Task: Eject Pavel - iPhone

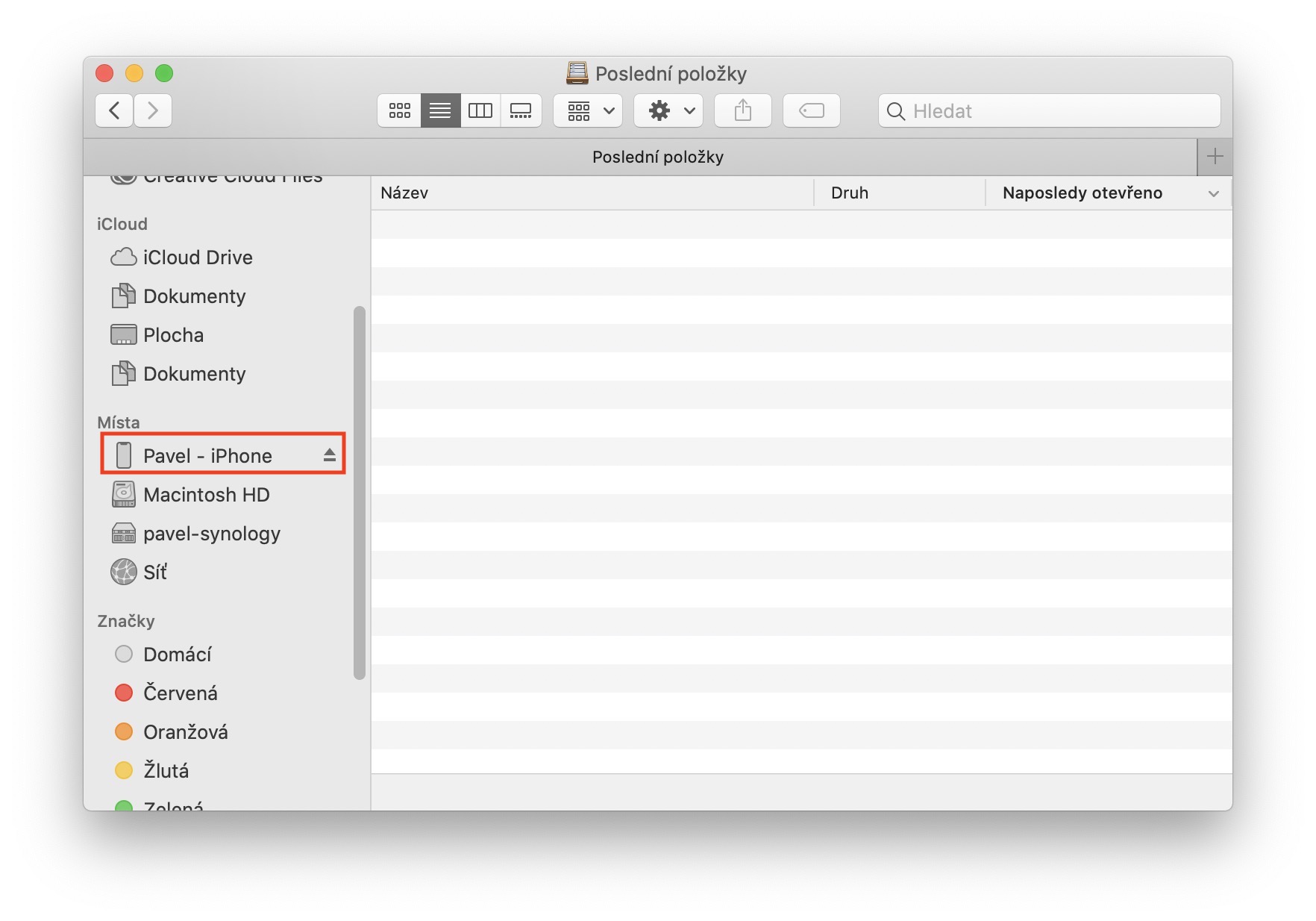Action: [x=329, y=455]
